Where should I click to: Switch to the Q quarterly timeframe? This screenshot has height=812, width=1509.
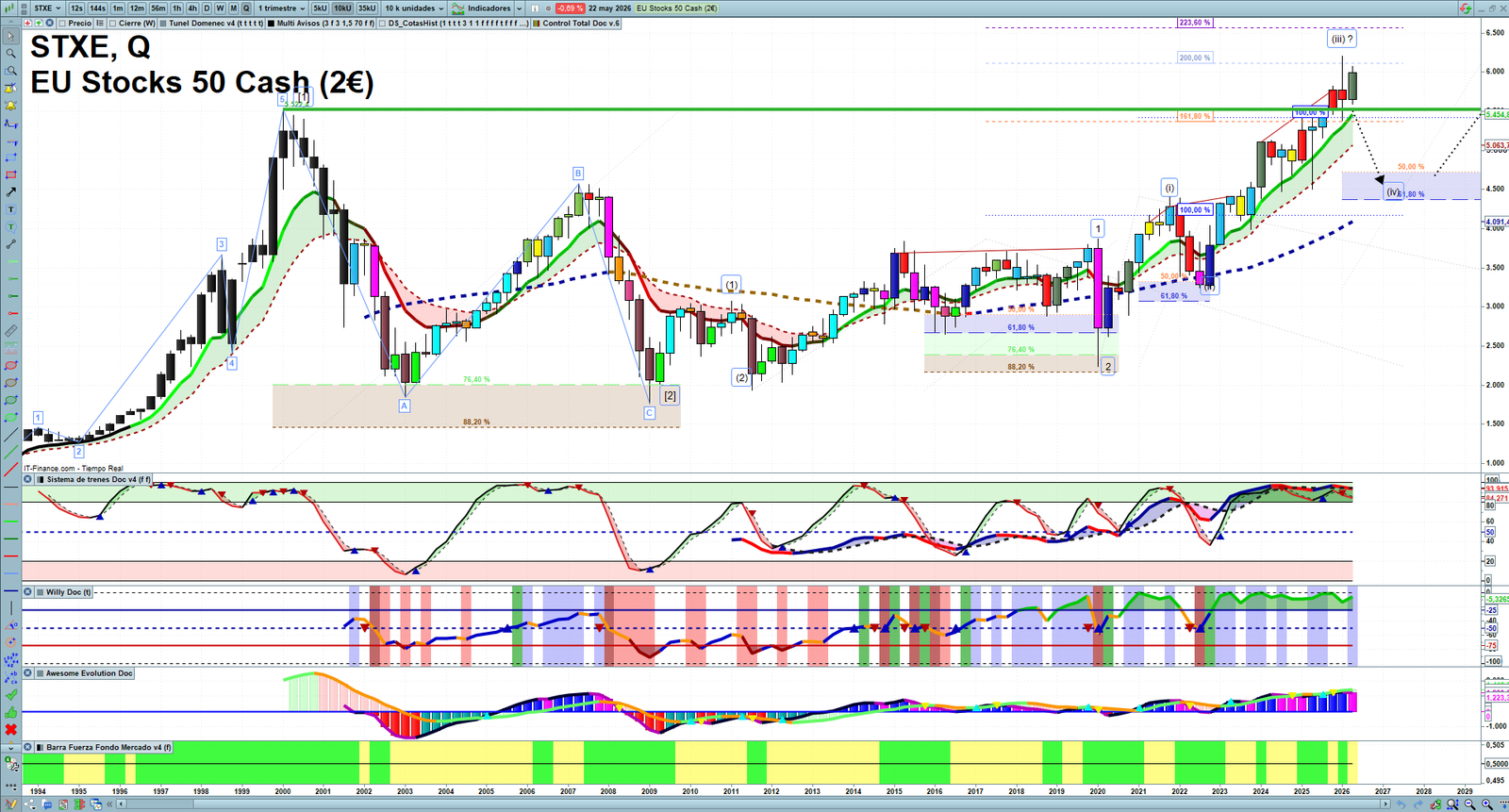pos(246,8)
